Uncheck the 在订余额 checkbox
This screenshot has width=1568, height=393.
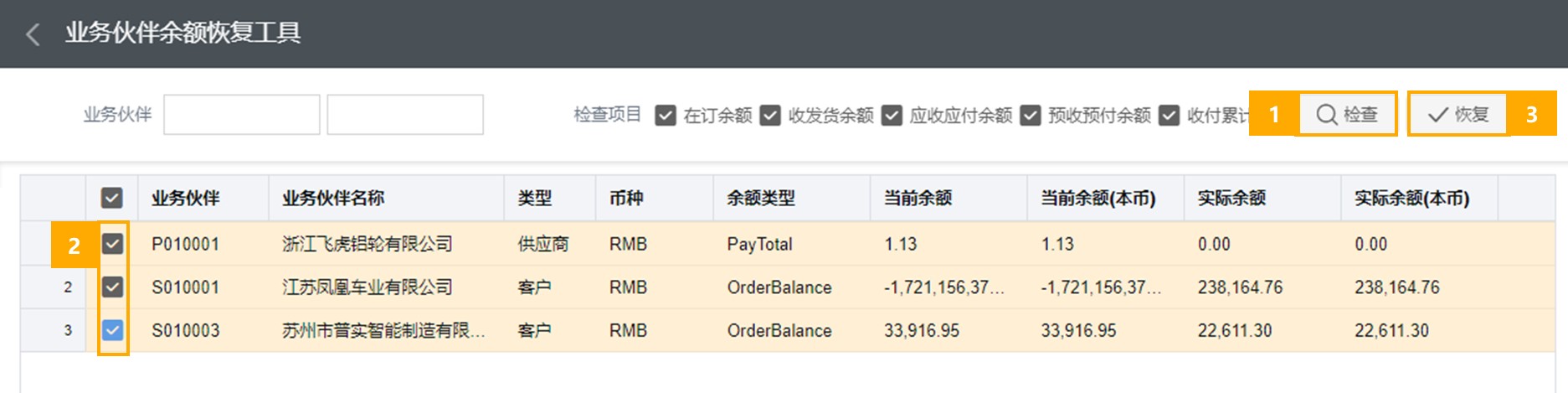pyautogui.click(x=666, y=115)
